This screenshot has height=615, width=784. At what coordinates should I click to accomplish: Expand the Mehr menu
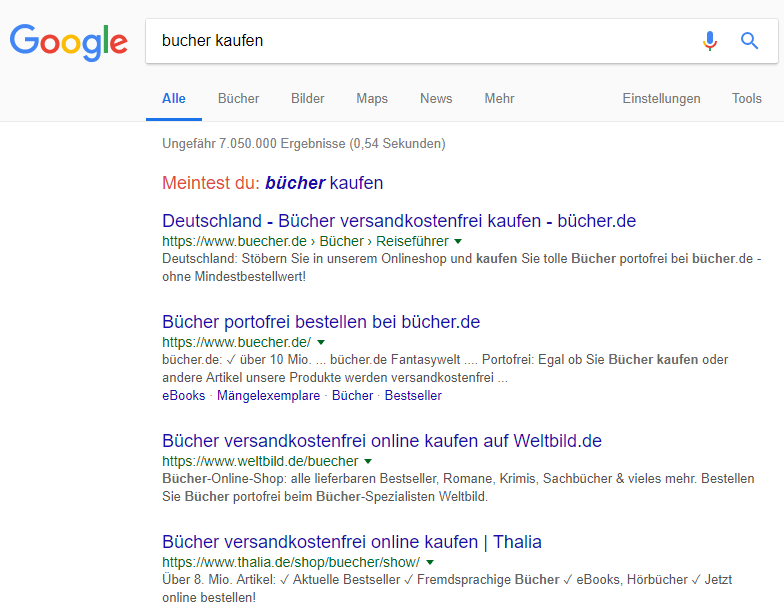(499, 98)
